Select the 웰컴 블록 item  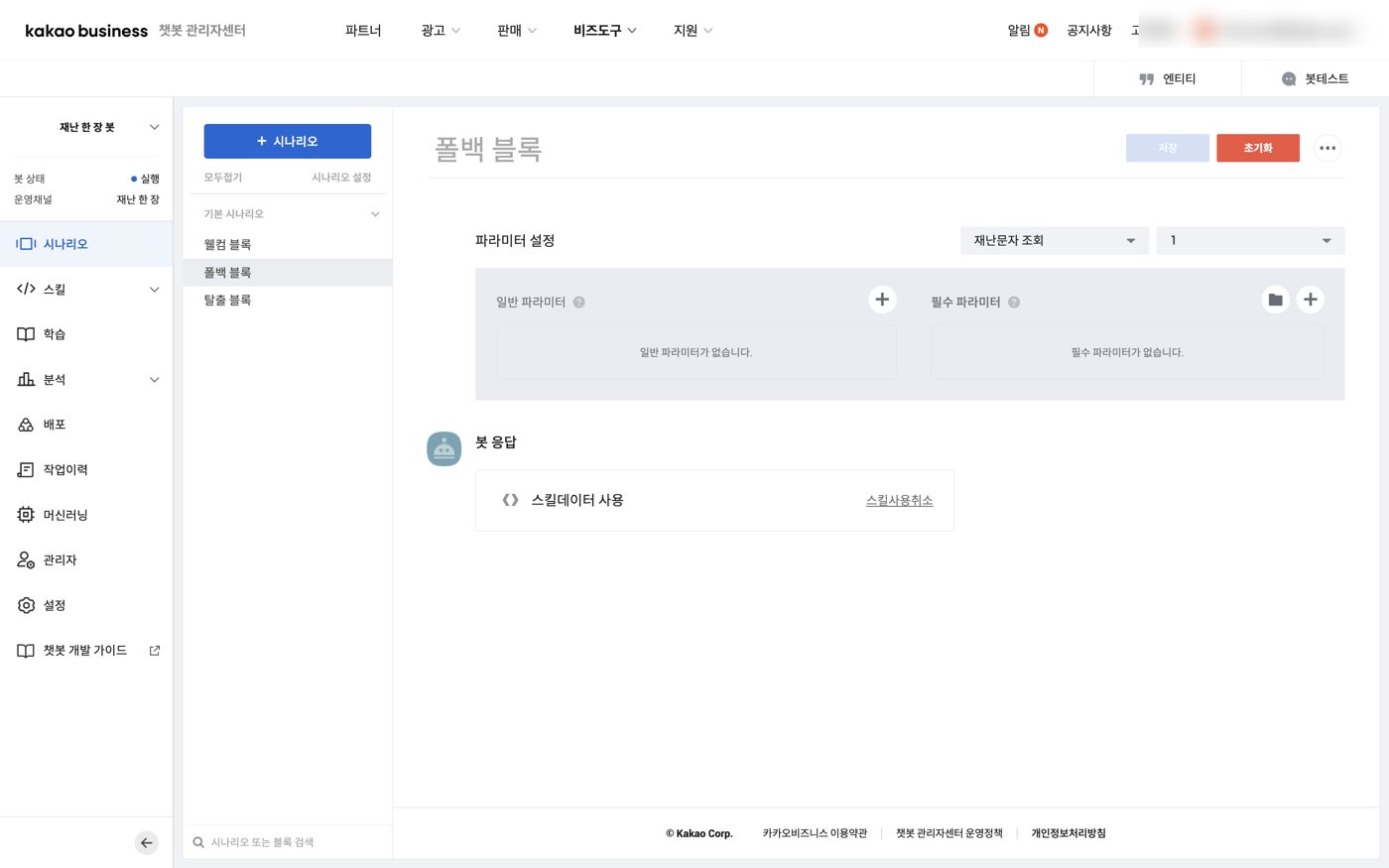pyautogui.click(x=288, y=245)
